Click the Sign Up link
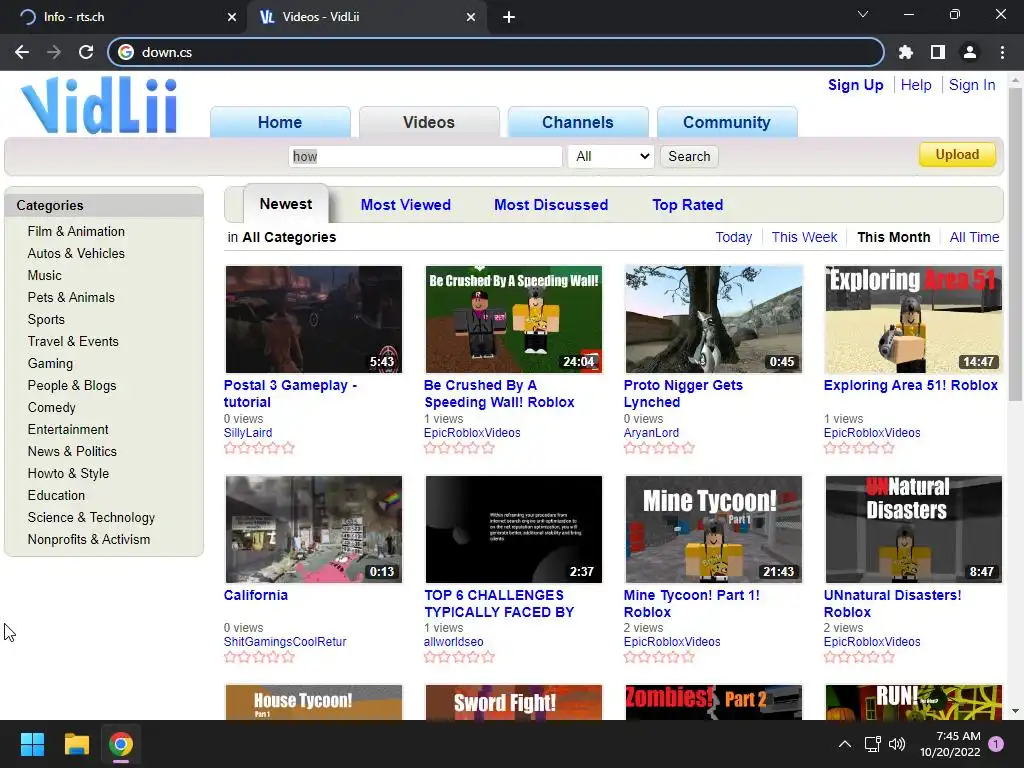This screenshot has height=768, width=1024. 856,85
